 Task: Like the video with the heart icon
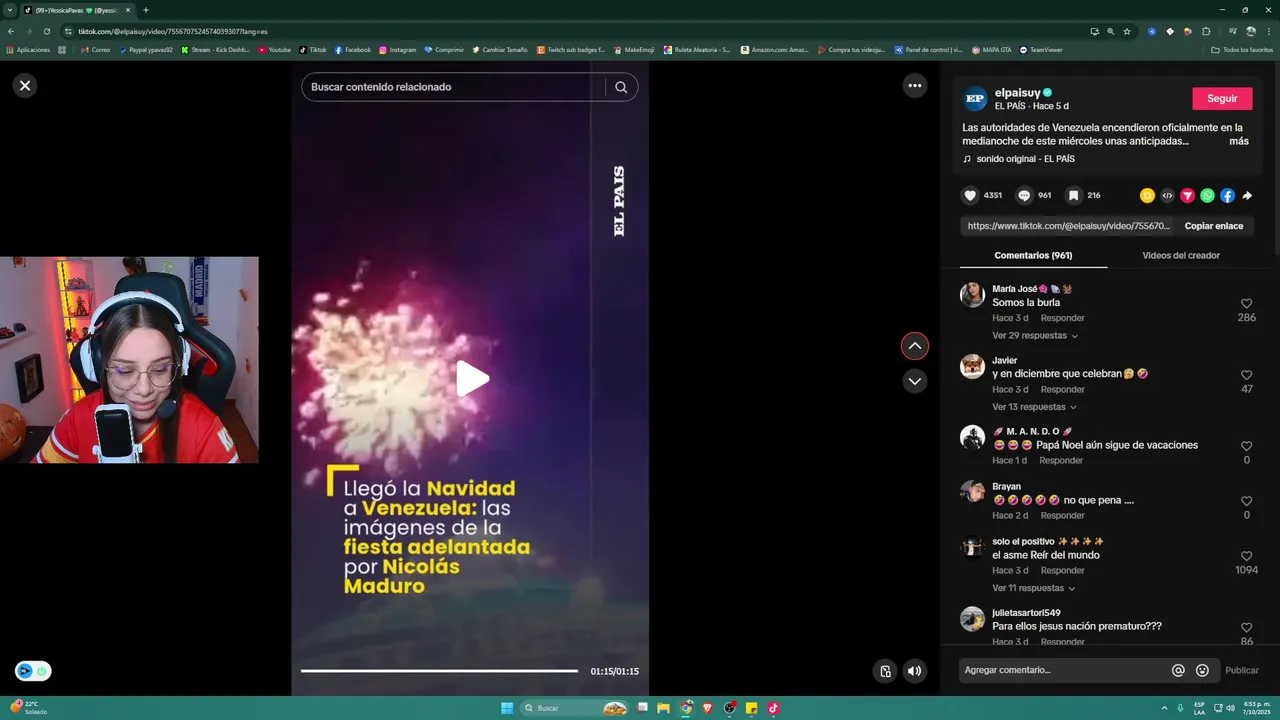click(x=969, y=196)
